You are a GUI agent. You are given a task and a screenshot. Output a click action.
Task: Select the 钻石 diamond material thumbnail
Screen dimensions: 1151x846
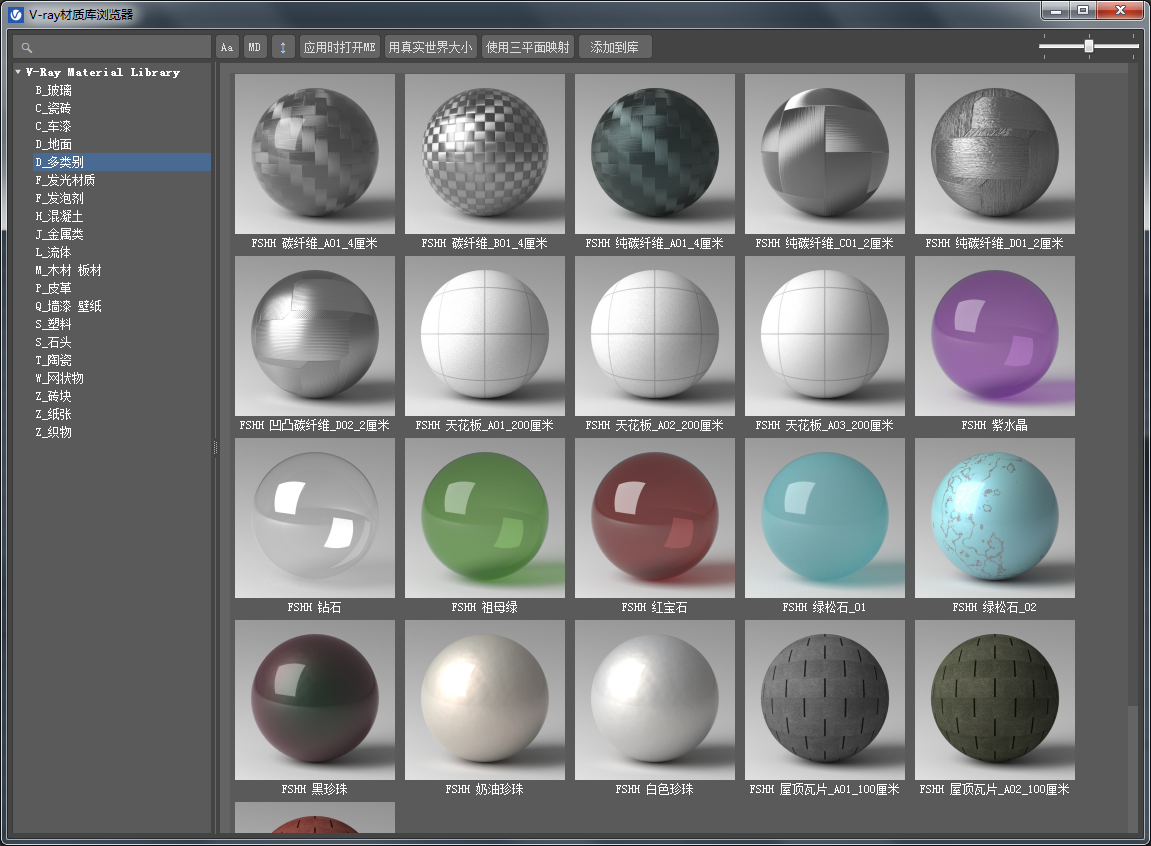click(315, 518)
